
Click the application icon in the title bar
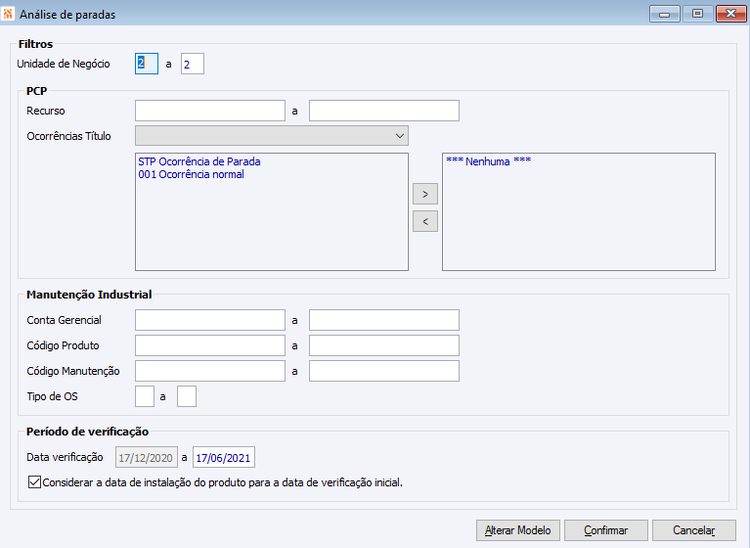click(x=8, y=14)
